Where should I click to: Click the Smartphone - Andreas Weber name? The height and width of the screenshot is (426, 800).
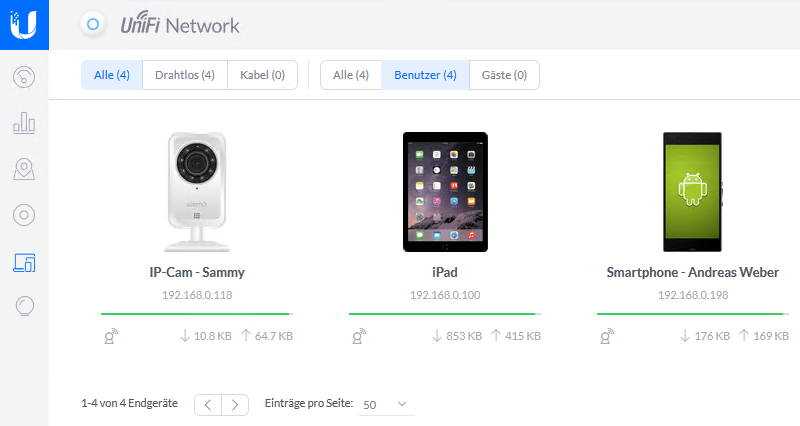coord(692,272)
